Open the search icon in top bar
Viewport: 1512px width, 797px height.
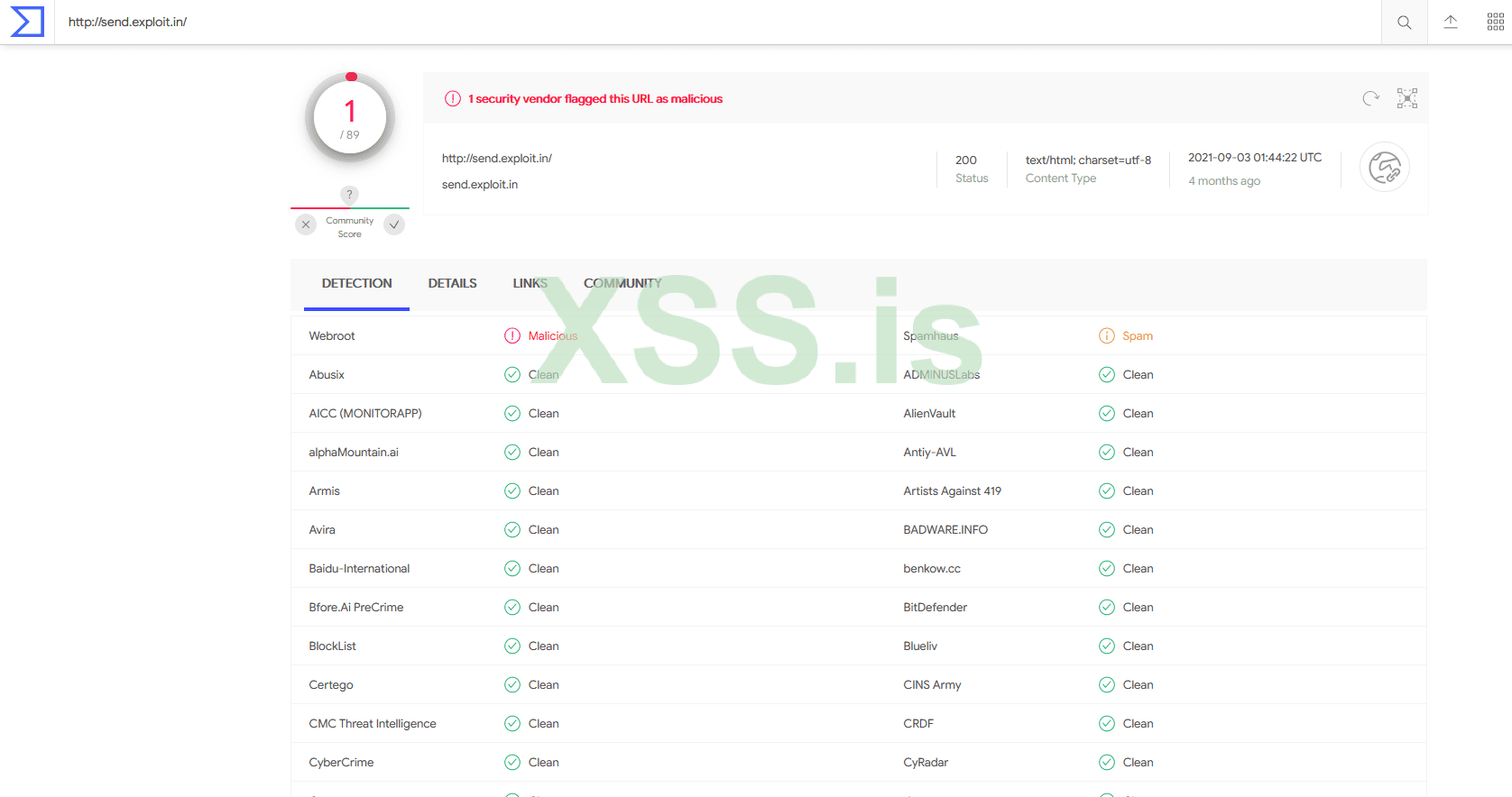[x=1404, y=23]
